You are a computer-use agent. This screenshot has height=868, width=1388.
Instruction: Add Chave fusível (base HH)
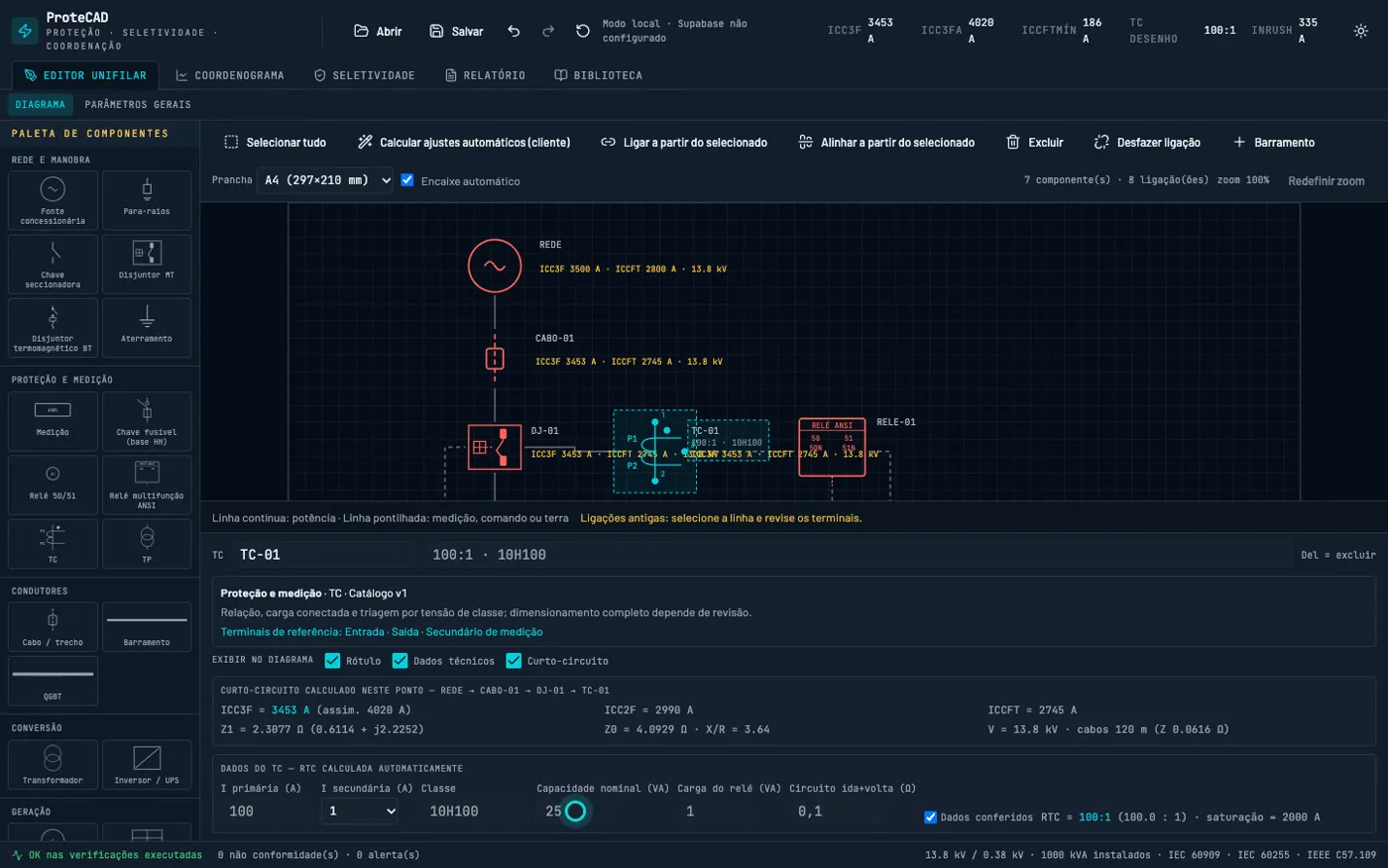click(147, 421)
